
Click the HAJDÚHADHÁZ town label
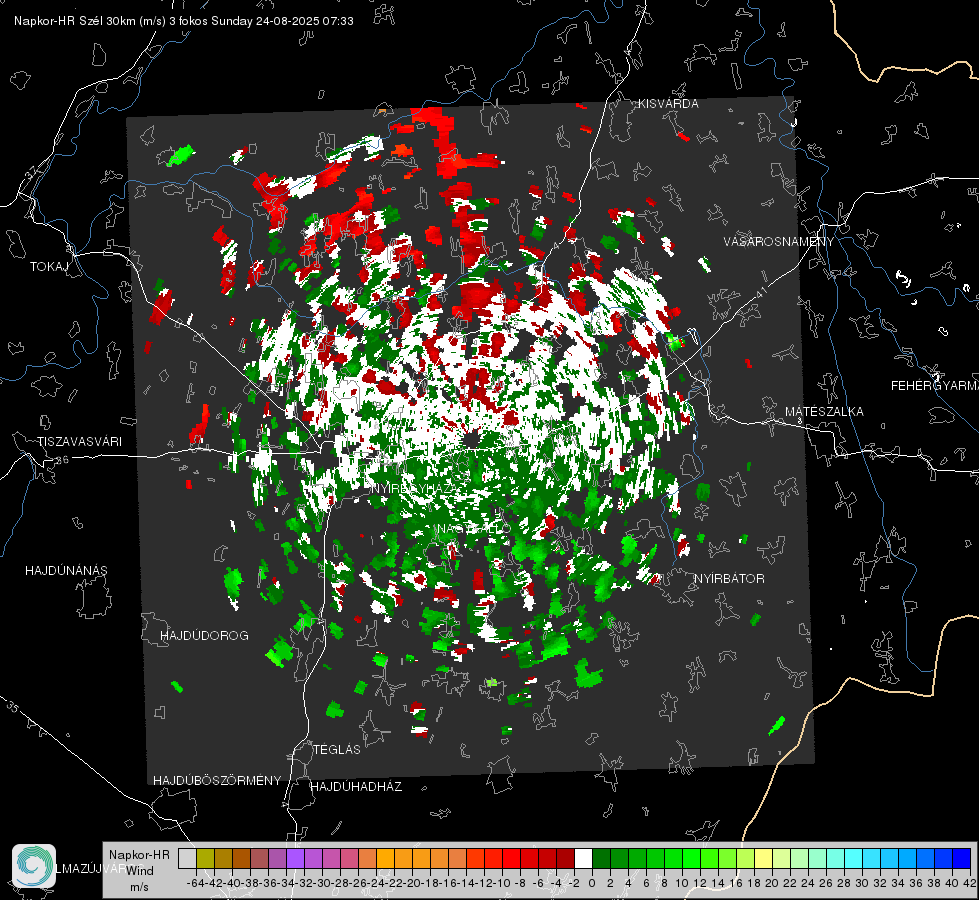pyautogui.click(x=356, y=787)
